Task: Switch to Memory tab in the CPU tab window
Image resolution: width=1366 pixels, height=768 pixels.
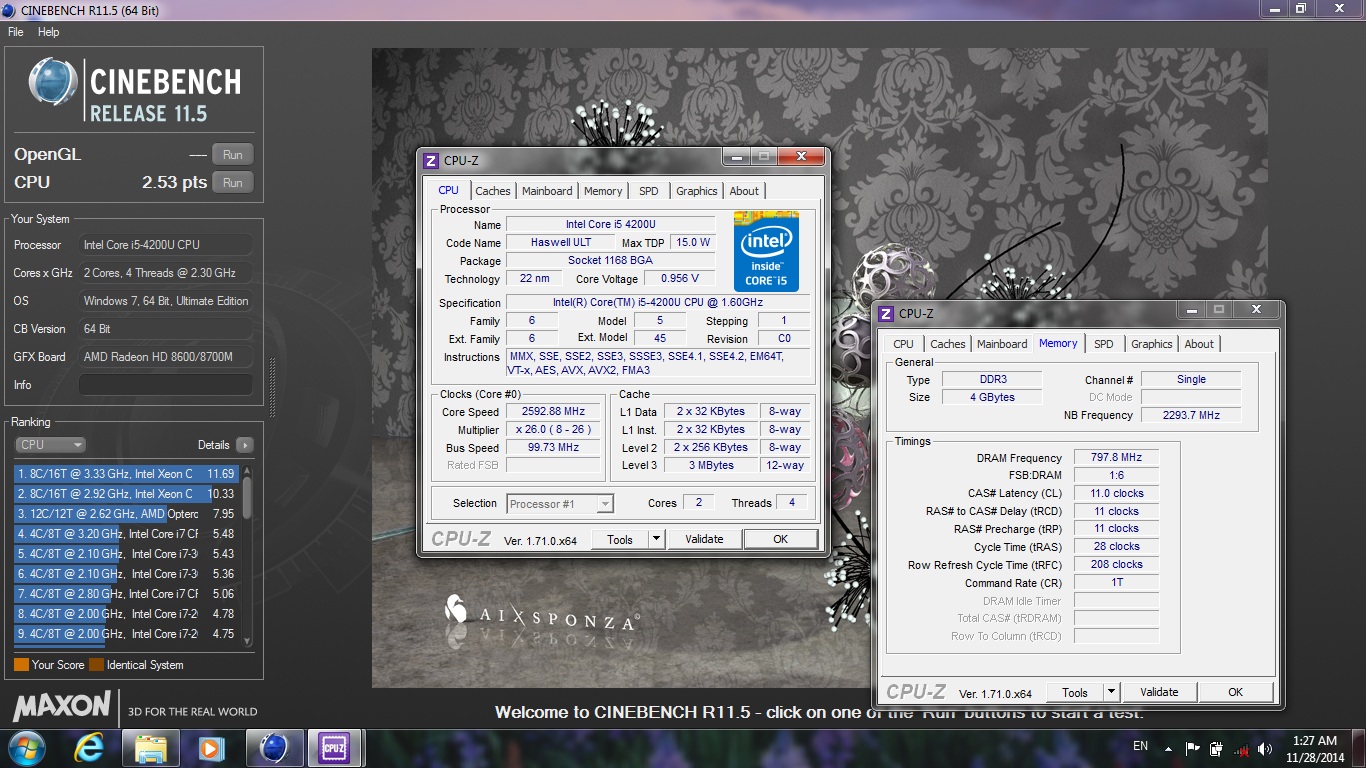Action: [x=603, y=191]
